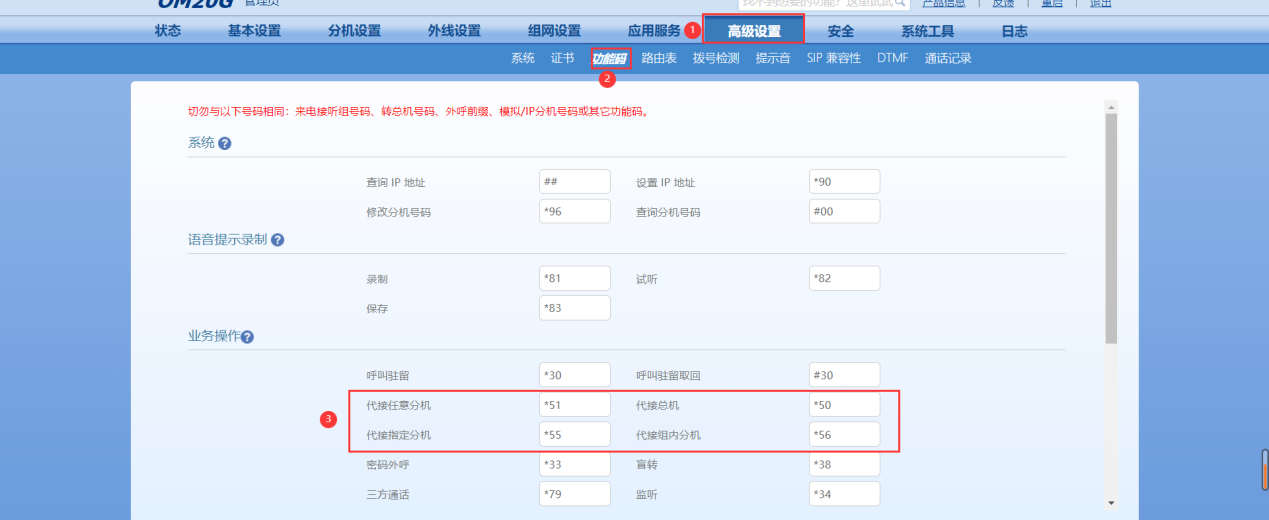Image resolution: width=1269 pixels, height=520 pixels.
Task: Click the help icon next to 系统
Action: click(225, 144)
